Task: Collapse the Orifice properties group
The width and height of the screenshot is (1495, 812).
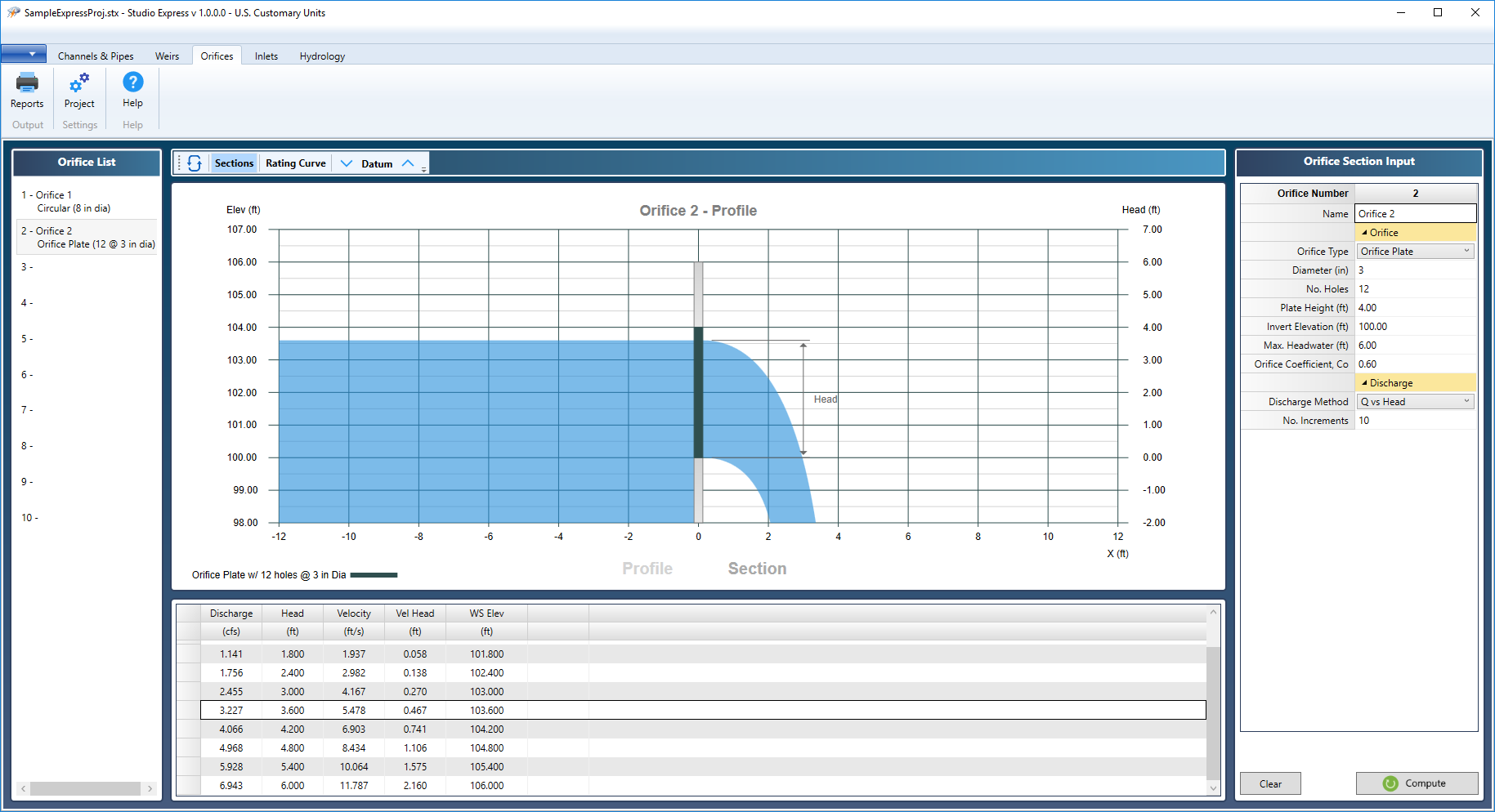Action: pos(1366,232)
